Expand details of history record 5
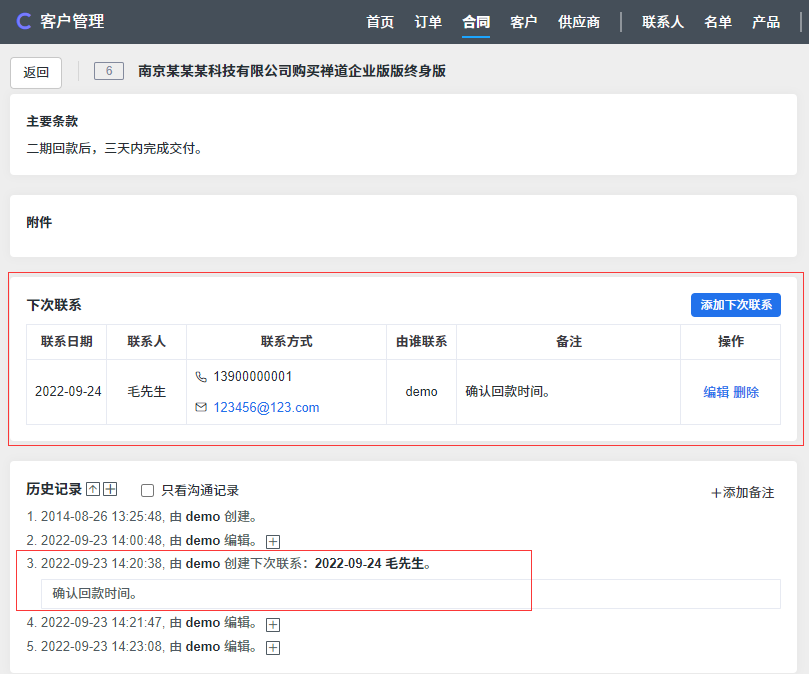The height and width of the screenshot is (674, 809). 273,647
